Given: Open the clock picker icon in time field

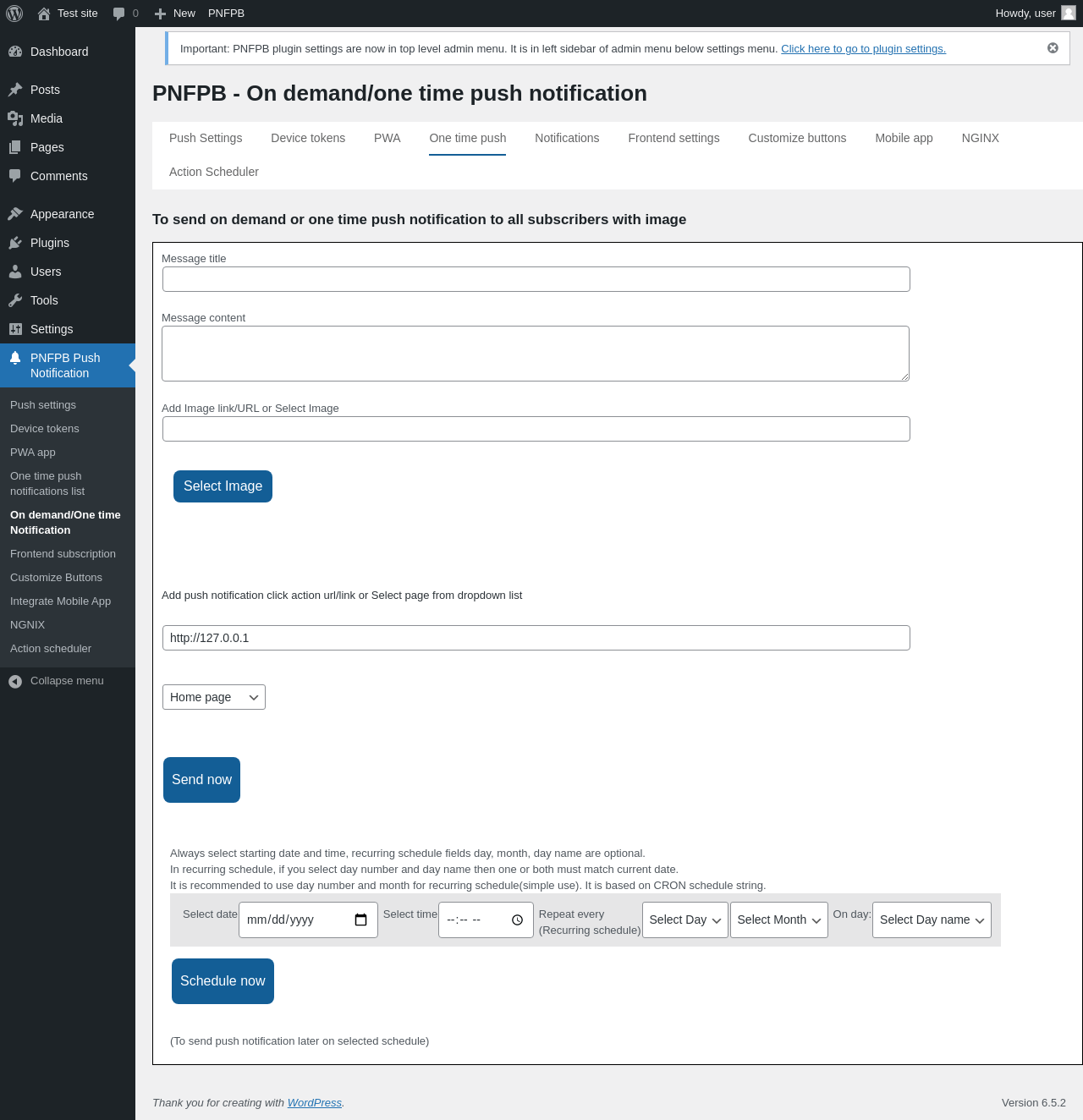Looking at the screenshot, I should point(518,920).
